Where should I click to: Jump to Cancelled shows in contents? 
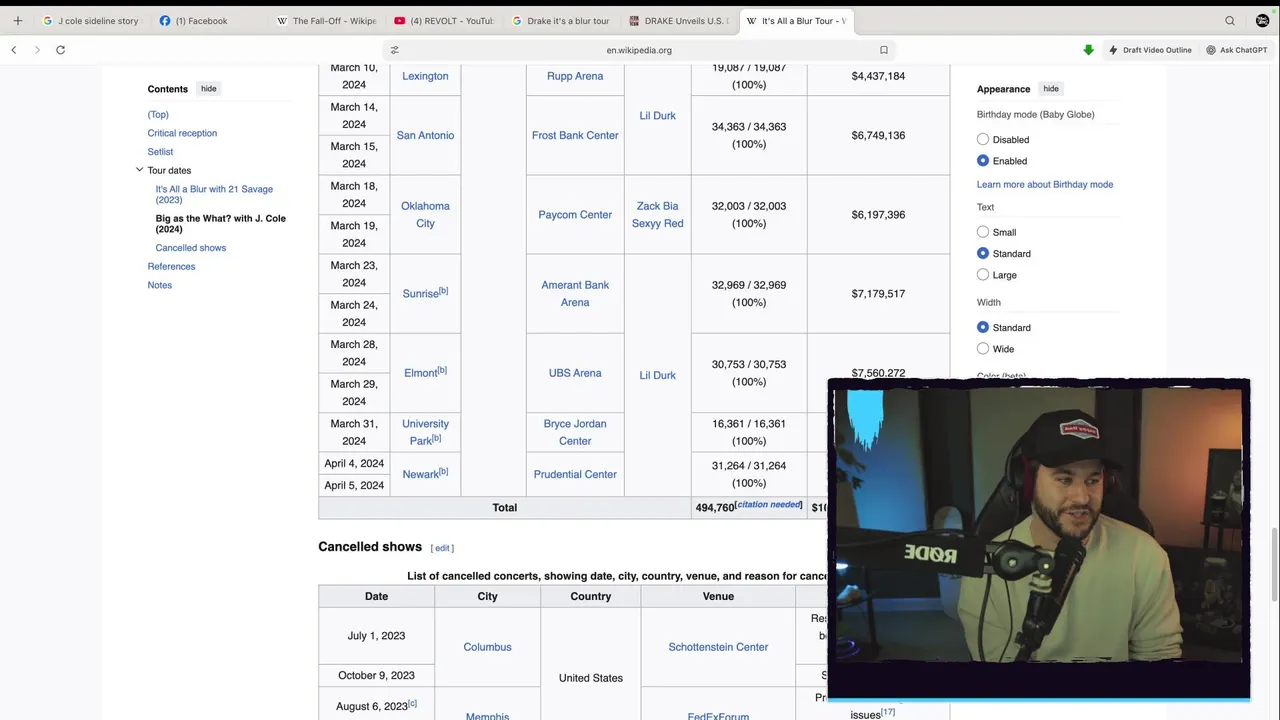click(191, 248)
